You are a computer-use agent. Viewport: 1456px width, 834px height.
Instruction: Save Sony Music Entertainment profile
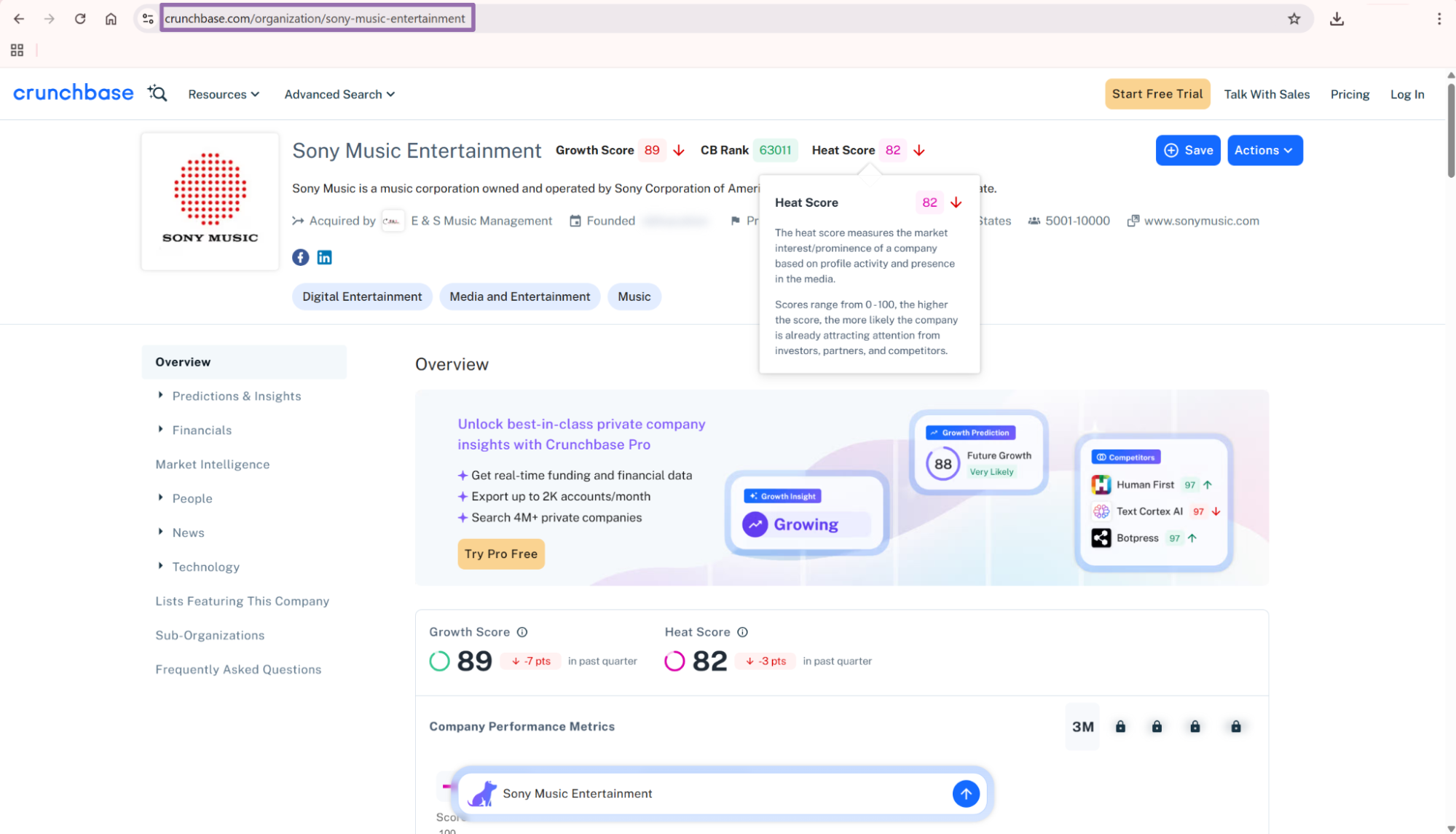pyautogui.click(x=1188, y=150)
